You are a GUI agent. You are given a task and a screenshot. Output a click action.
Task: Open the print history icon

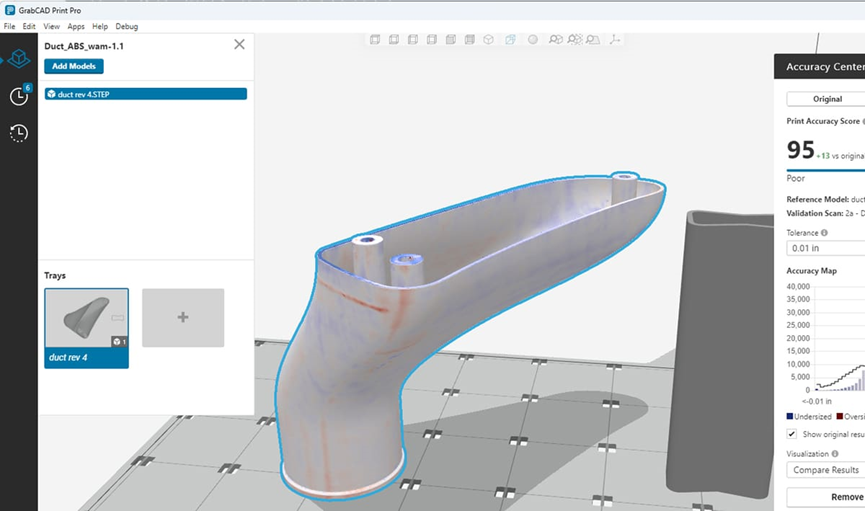tap(18, 133)
